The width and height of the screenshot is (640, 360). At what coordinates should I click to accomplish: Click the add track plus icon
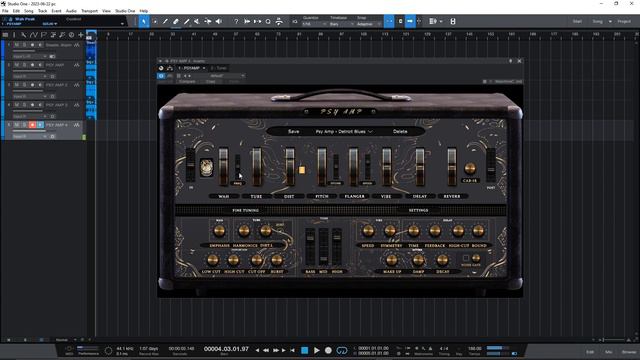tap(81, 35)
